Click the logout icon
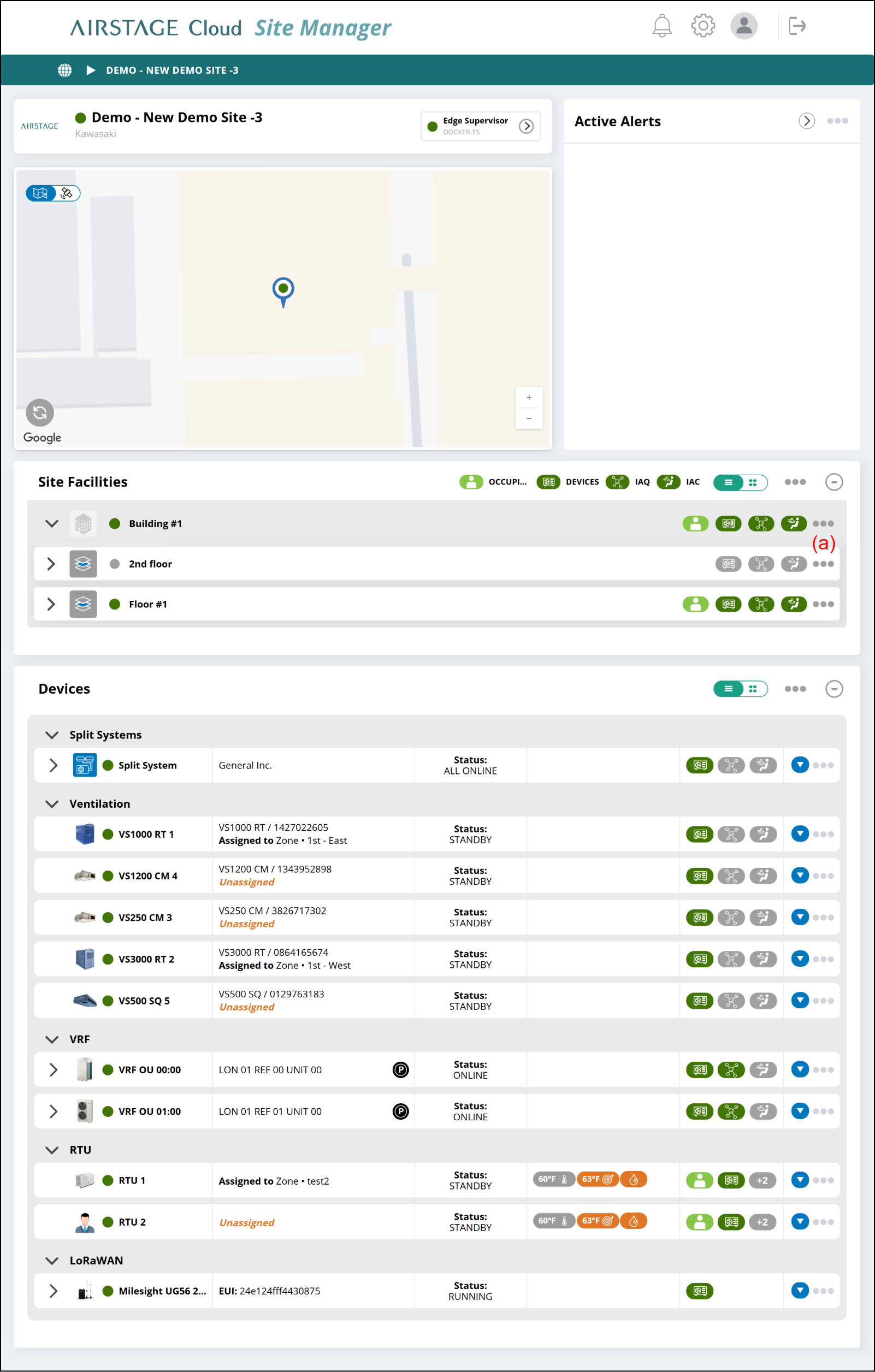875x1372 pixels. click(797, 26)
